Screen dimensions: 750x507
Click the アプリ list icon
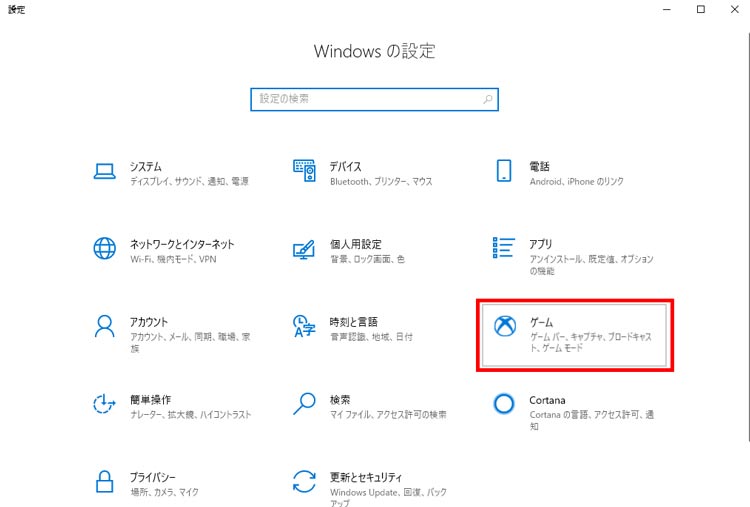coord(504,248)
